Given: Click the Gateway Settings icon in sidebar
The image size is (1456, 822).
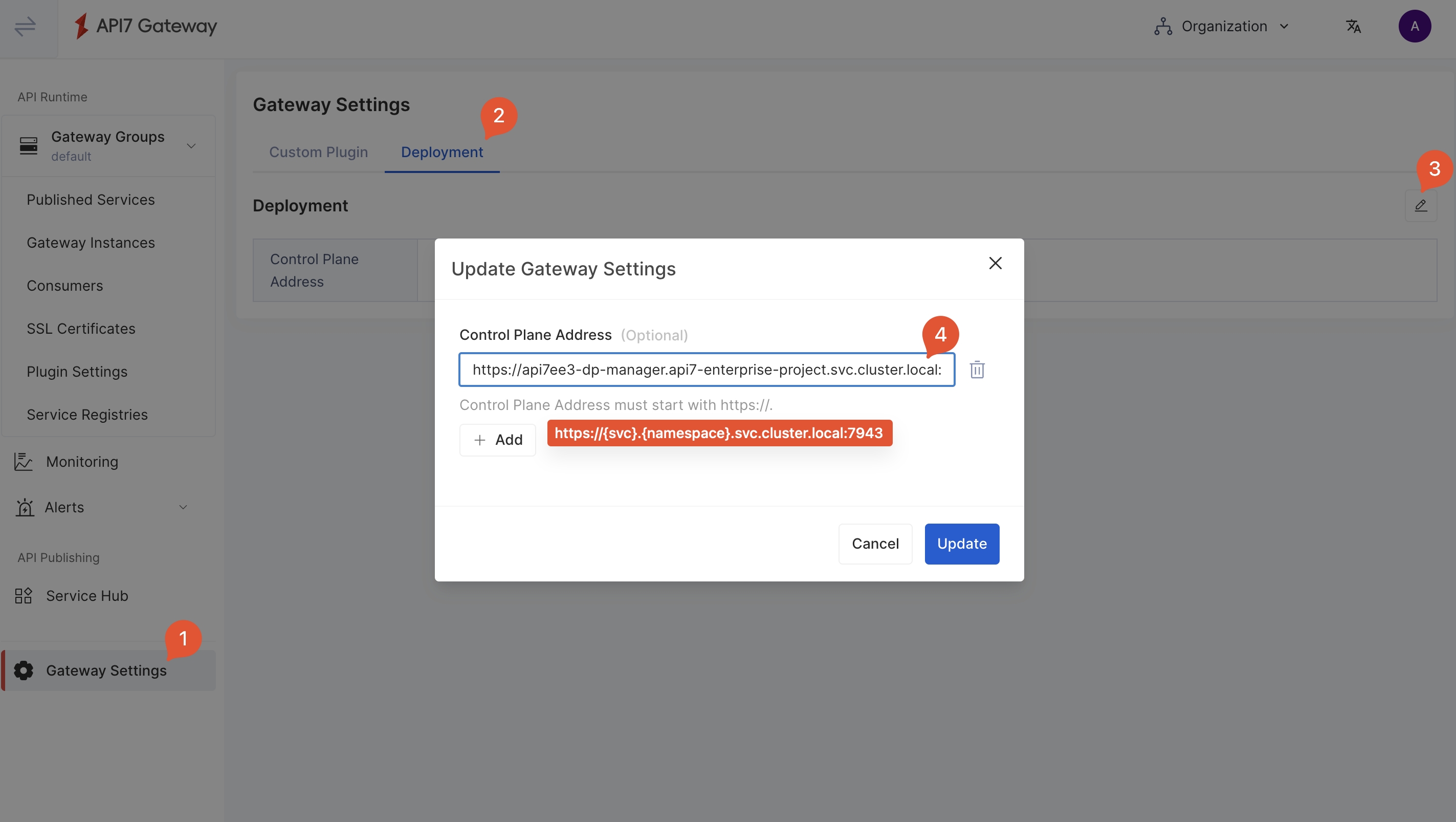Looking at the screenshot, I should [x=24, y=670].
